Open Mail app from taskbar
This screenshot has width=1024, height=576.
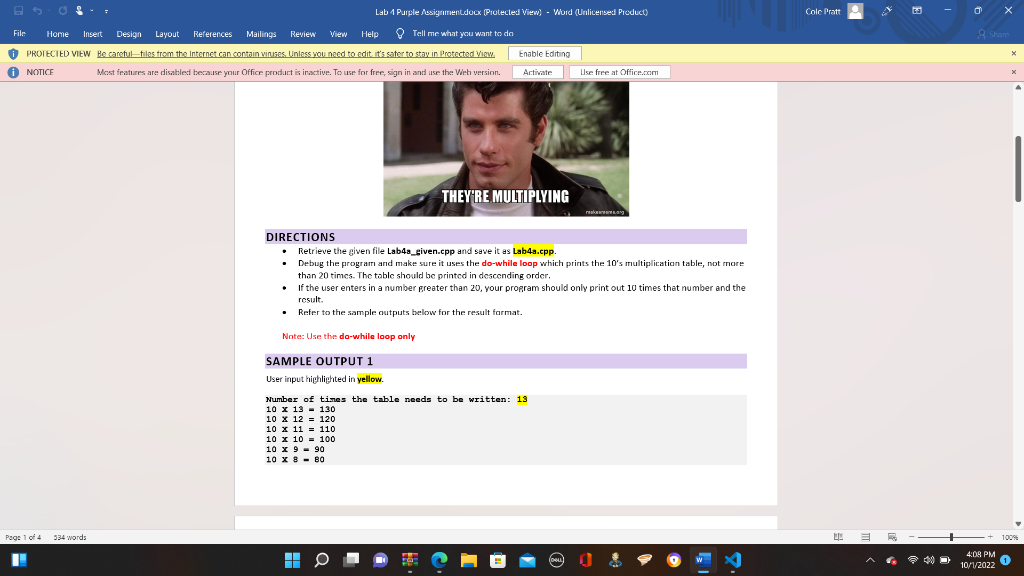(x=528, y=560)
